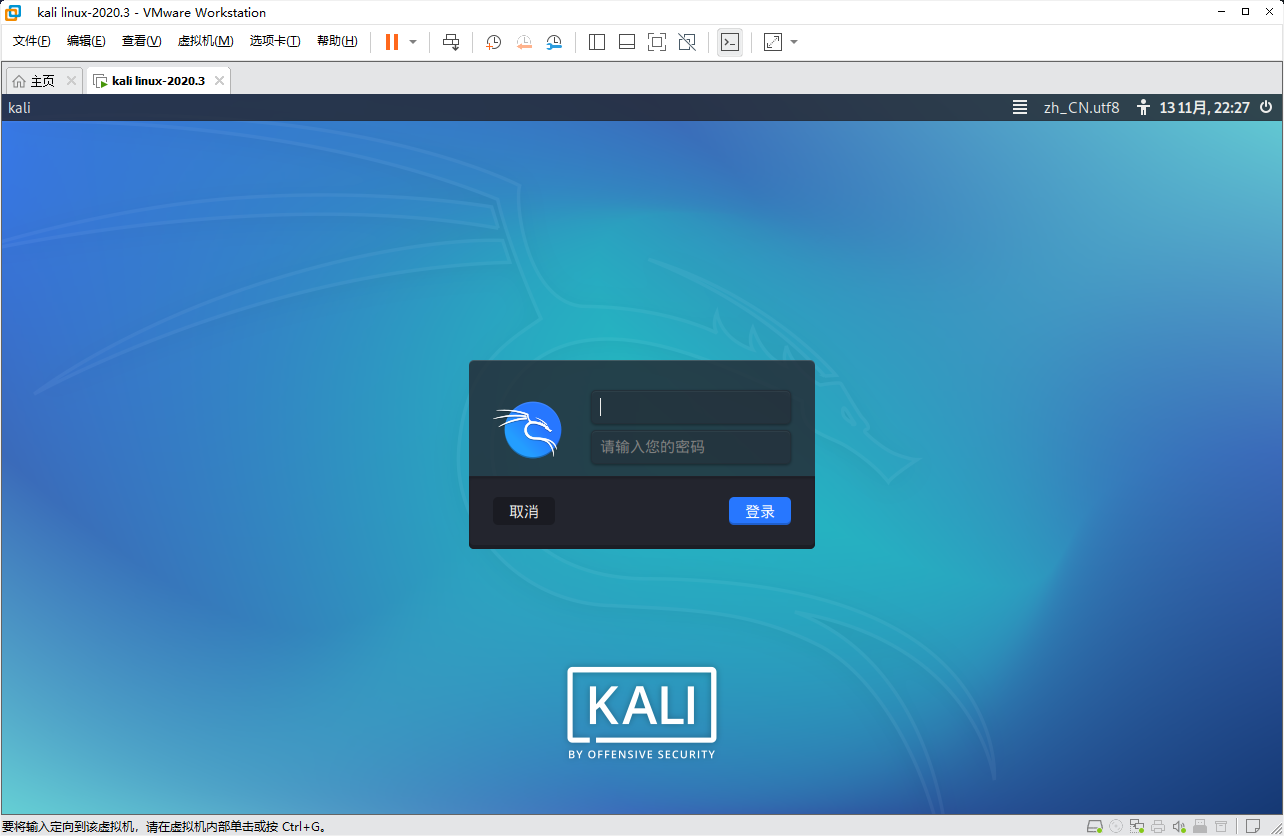
Task: Click the sound card status icon
Action: 1179,826
